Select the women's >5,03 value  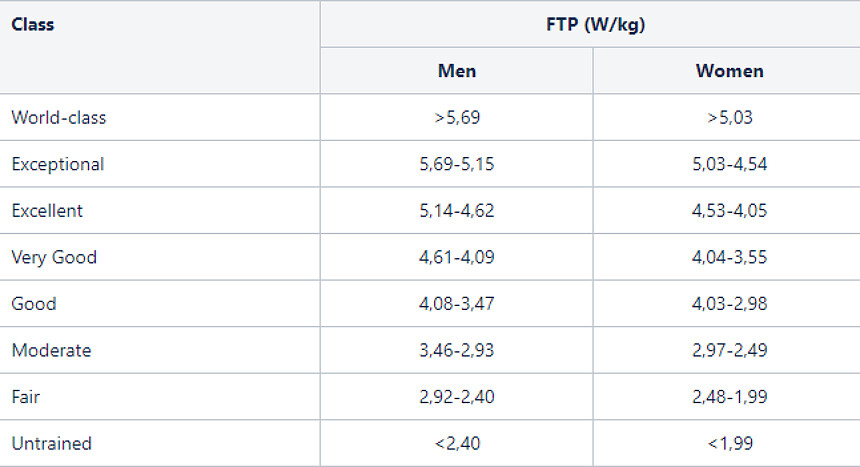point(729,117)
